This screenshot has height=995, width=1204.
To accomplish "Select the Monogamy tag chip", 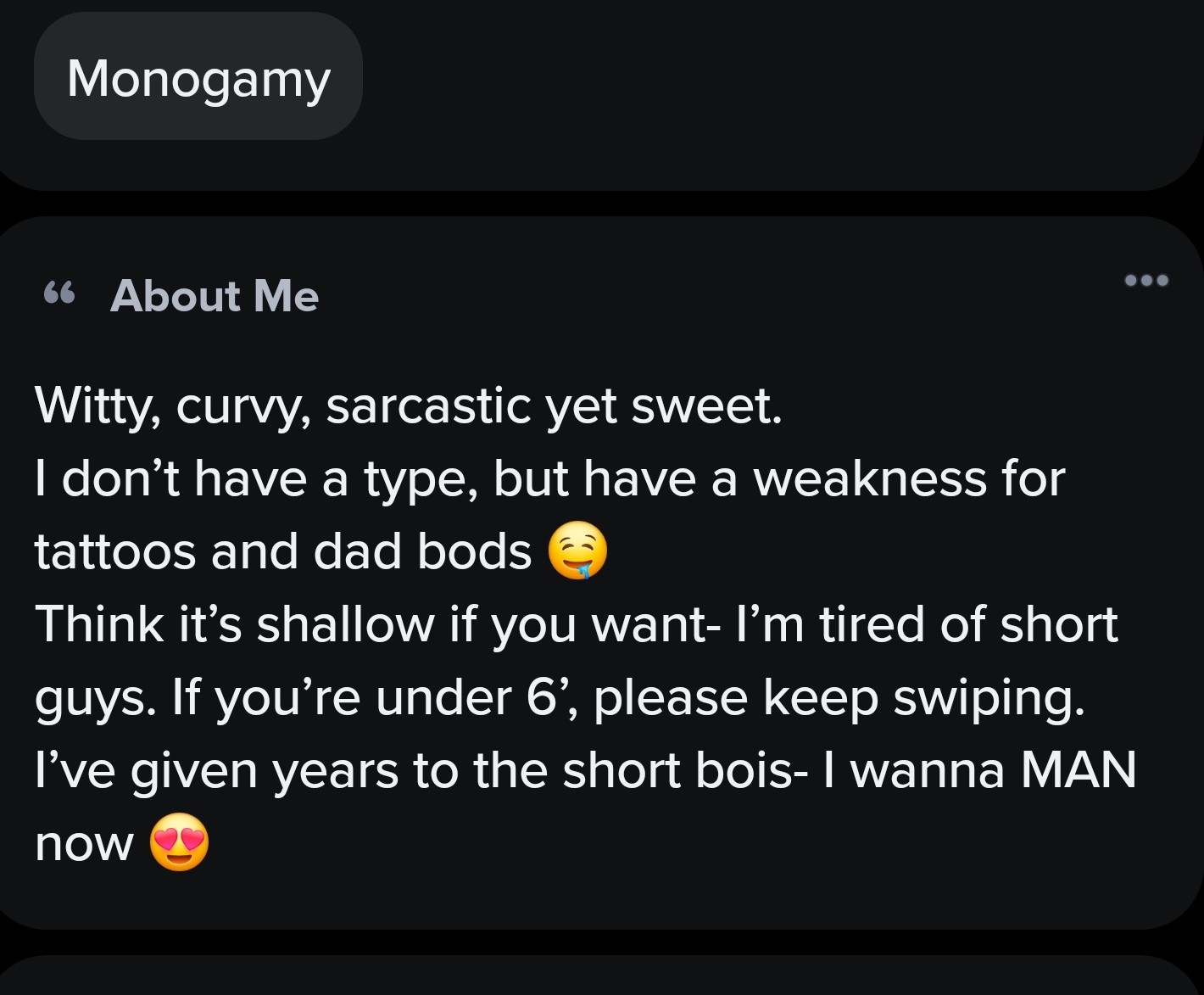I will click(x=198, y=78).
